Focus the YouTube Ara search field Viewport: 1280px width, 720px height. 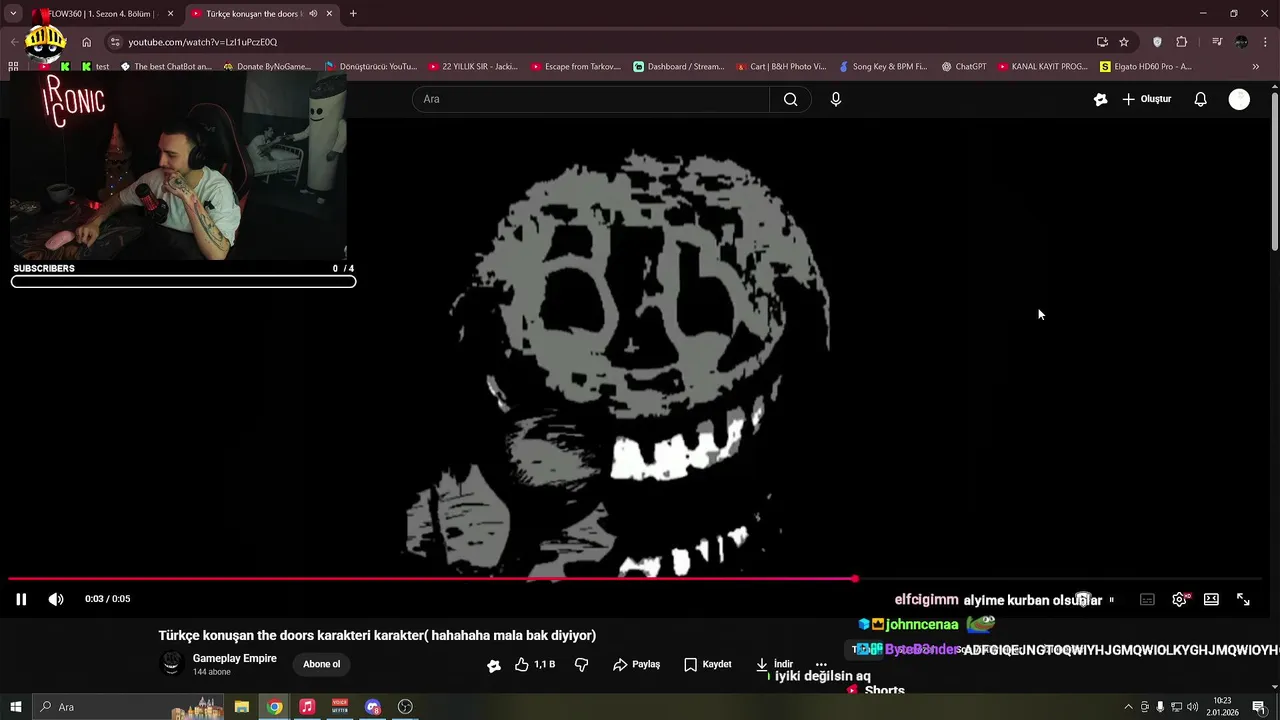click(x=591, y=99)
